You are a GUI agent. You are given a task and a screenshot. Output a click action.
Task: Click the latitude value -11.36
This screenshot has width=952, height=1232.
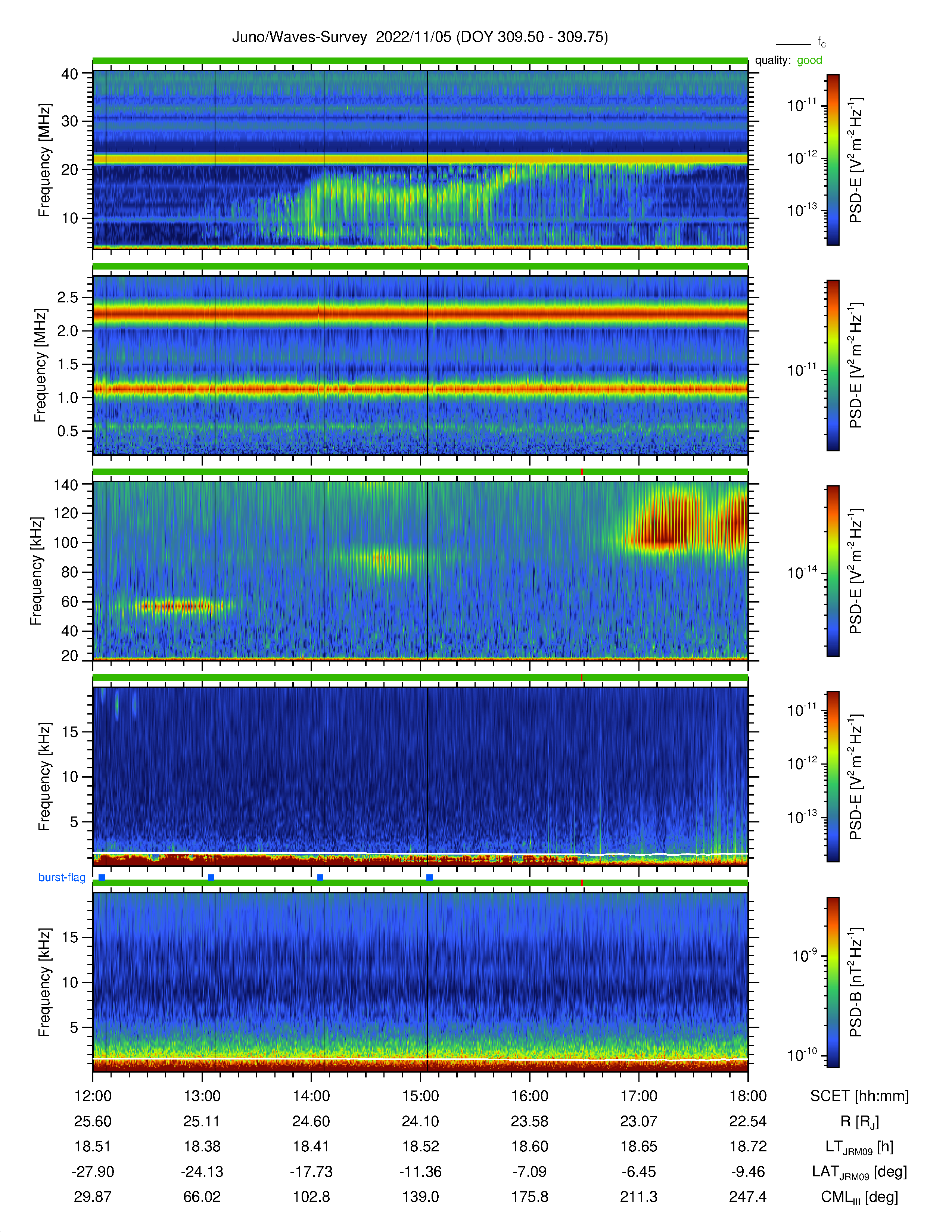pyautogui.click(x=420, y=1172)
